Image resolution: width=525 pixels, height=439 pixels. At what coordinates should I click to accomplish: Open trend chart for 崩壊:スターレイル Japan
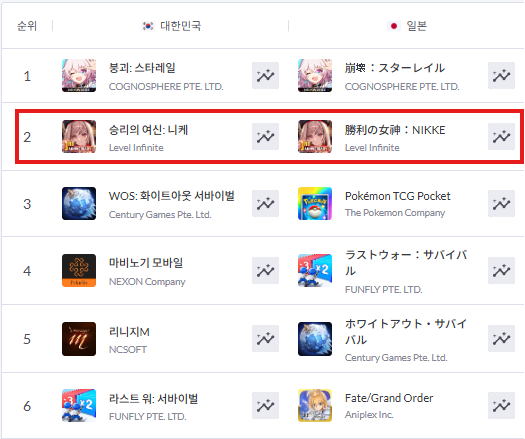501,76
